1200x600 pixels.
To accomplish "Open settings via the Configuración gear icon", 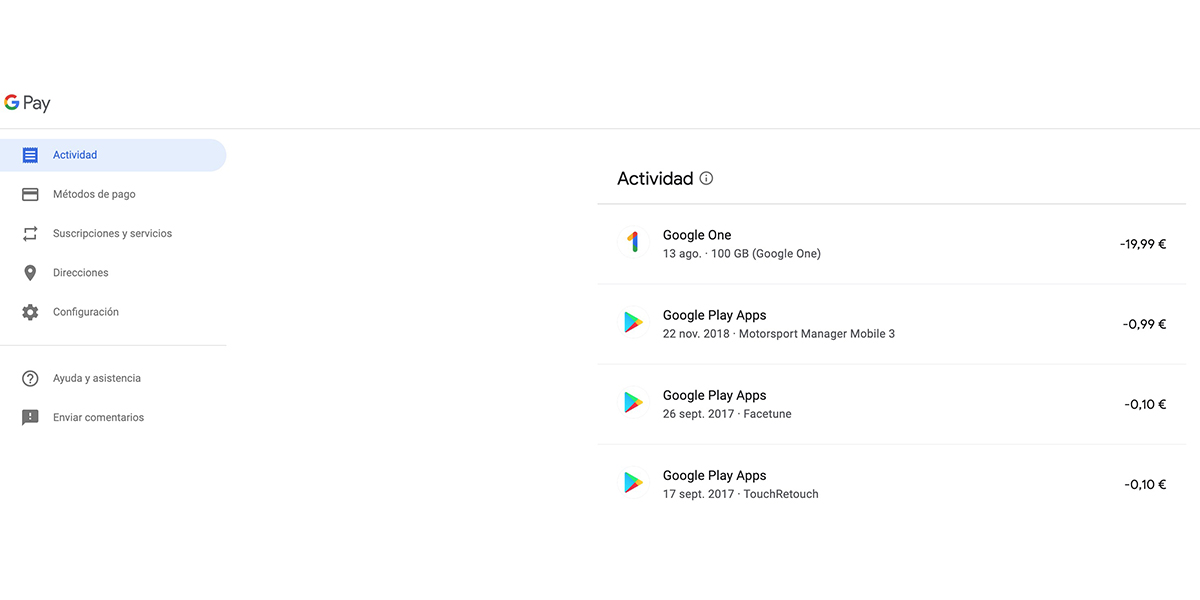I will point(32,311).
